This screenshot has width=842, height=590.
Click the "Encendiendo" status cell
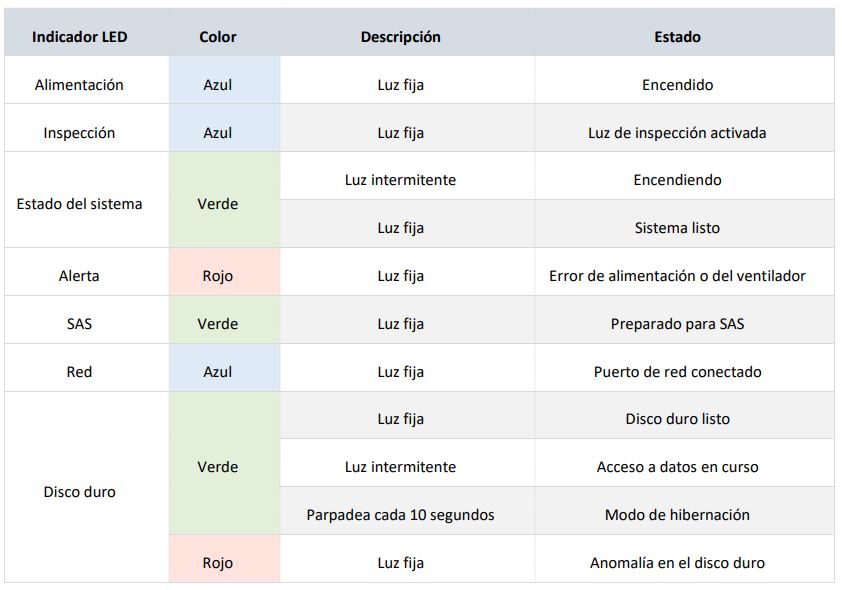[x=677, y=180]
